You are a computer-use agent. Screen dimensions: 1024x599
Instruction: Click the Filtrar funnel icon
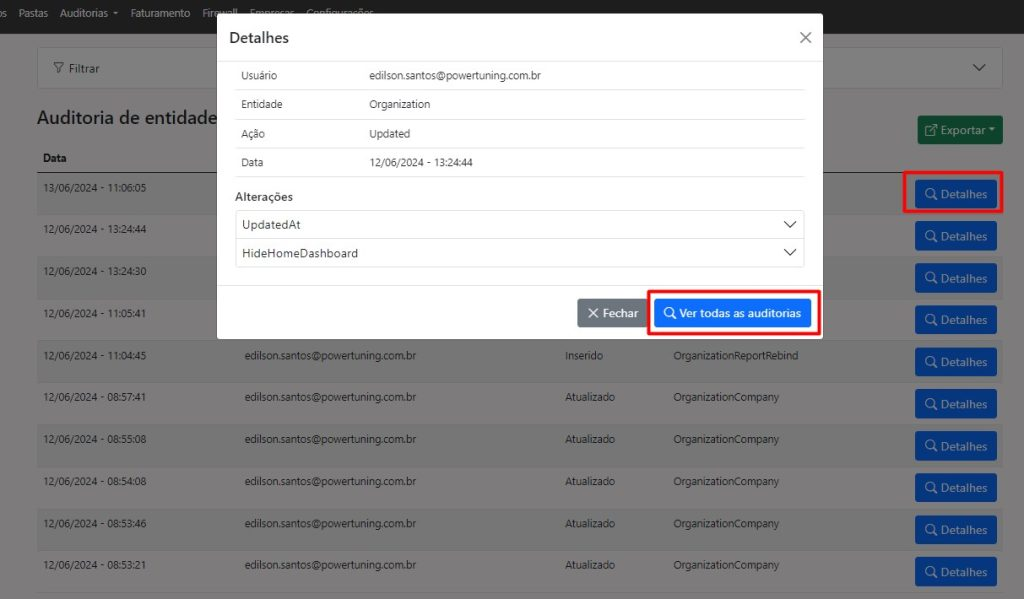pos(58,69)
